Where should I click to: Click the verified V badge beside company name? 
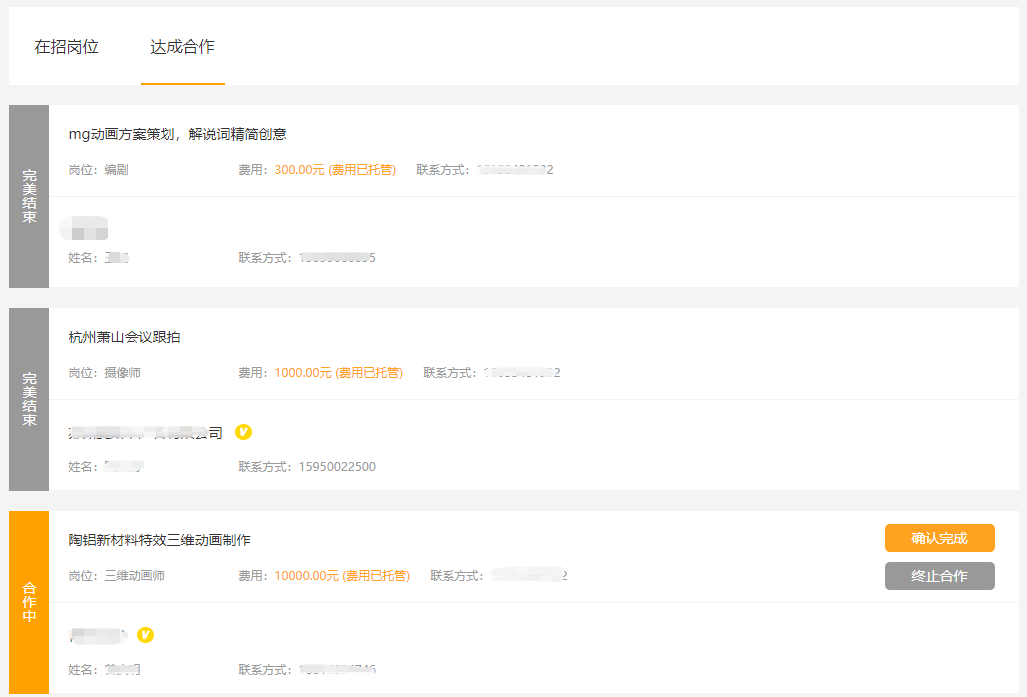point(243,432)
